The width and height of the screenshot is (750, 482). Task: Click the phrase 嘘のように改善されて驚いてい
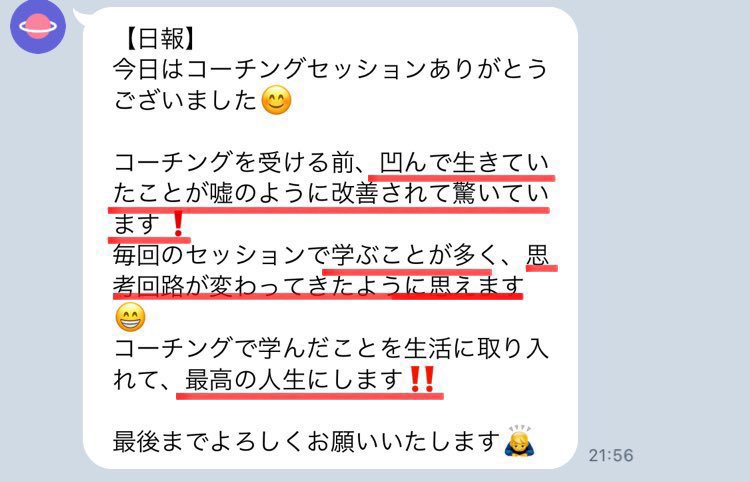click(x=379, y=194)
